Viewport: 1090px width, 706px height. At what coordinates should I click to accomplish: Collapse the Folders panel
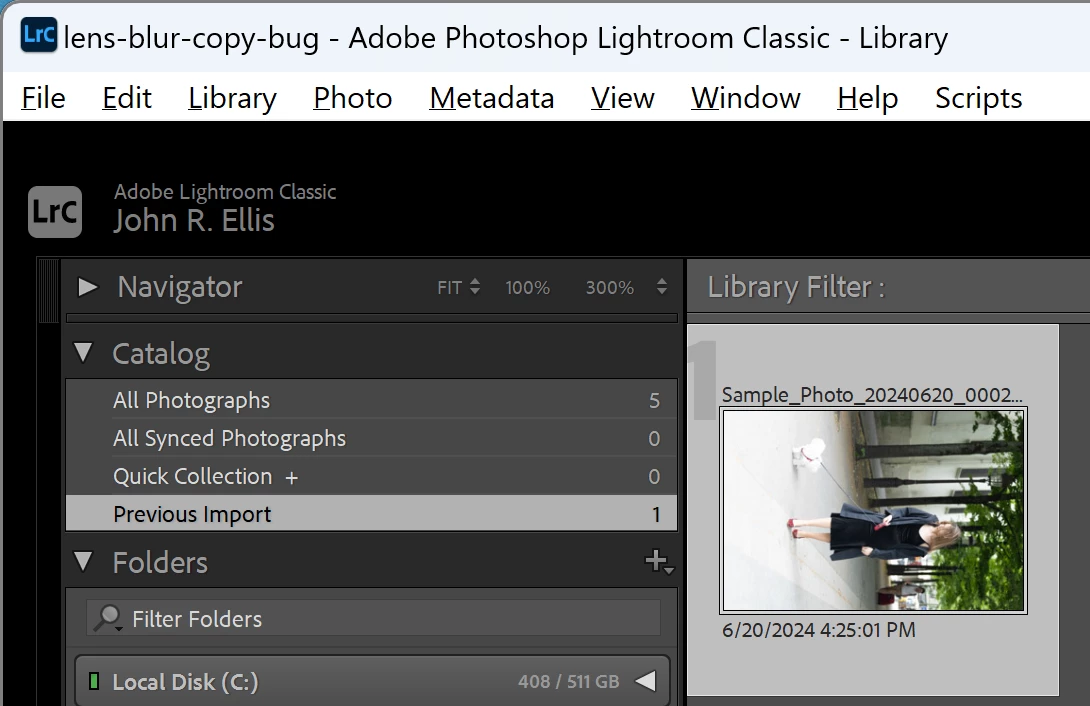pyautogui.click(x=83, y=561)
